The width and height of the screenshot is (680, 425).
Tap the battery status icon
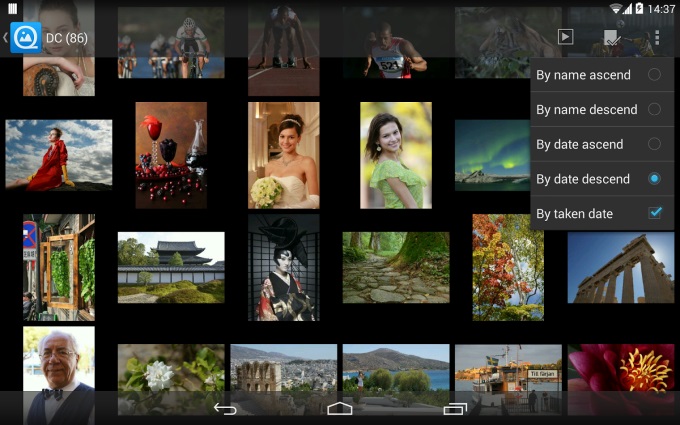pyautogui.click(x=638, y=8)
